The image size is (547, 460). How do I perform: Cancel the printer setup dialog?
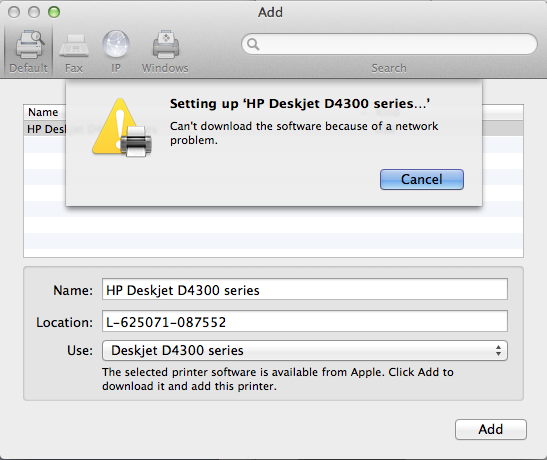[x=422, y=180]
